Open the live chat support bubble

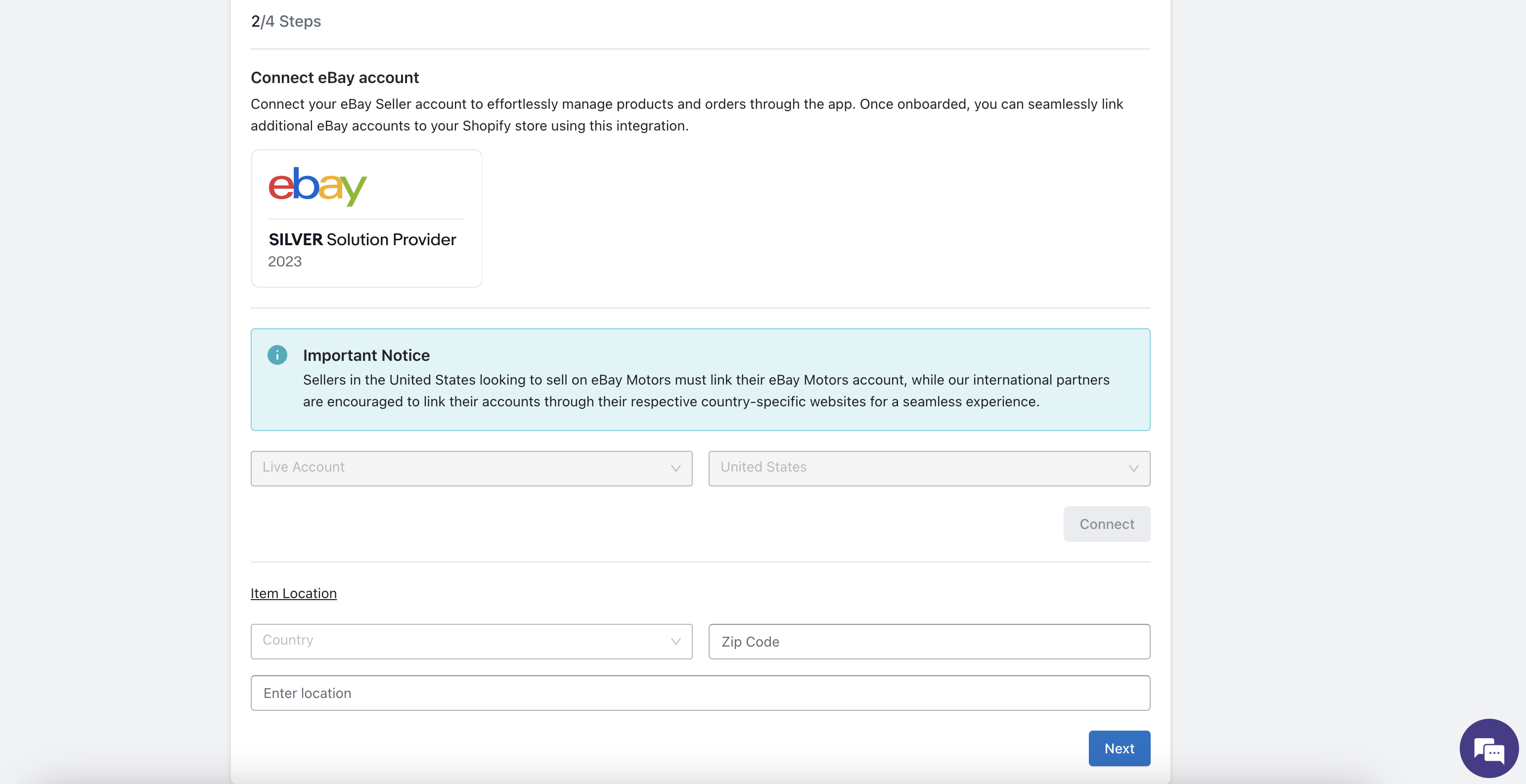point(1489,748)
